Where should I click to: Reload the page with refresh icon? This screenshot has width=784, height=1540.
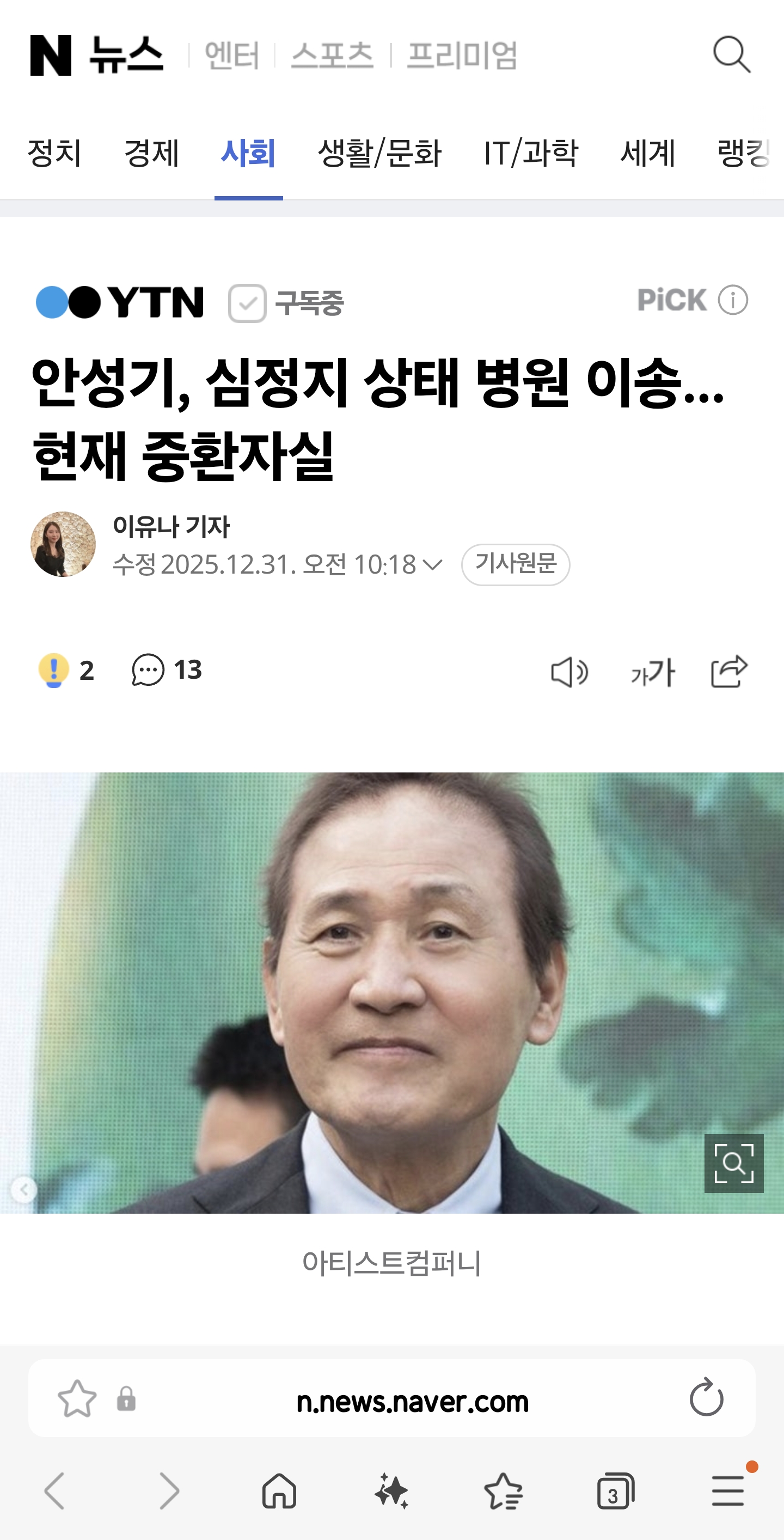click(x=706, y=1397)
